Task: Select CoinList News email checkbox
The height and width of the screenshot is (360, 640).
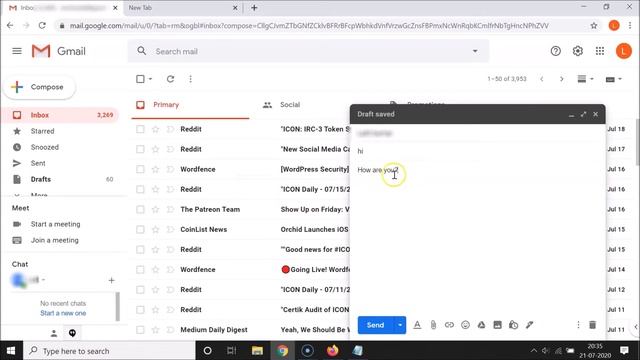Action: [x=140, y=229]
